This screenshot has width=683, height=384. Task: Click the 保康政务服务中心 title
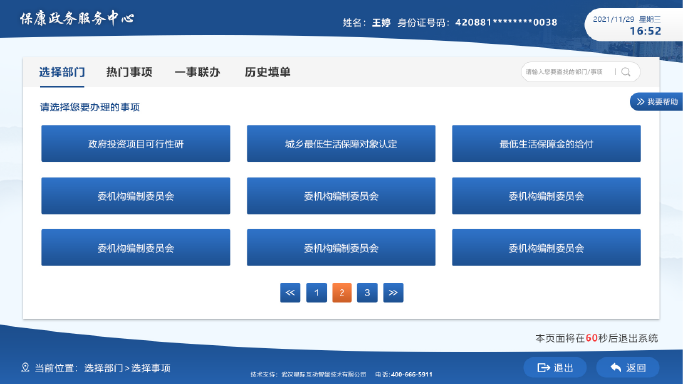77,18
